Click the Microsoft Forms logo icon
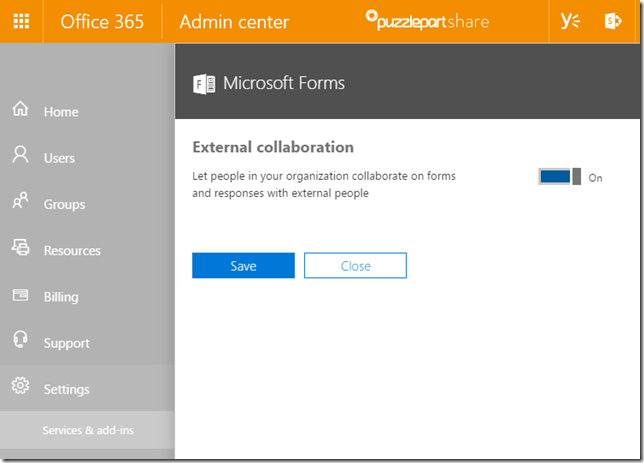This screenshot has width=644, height=463. (x=204, y=84)
